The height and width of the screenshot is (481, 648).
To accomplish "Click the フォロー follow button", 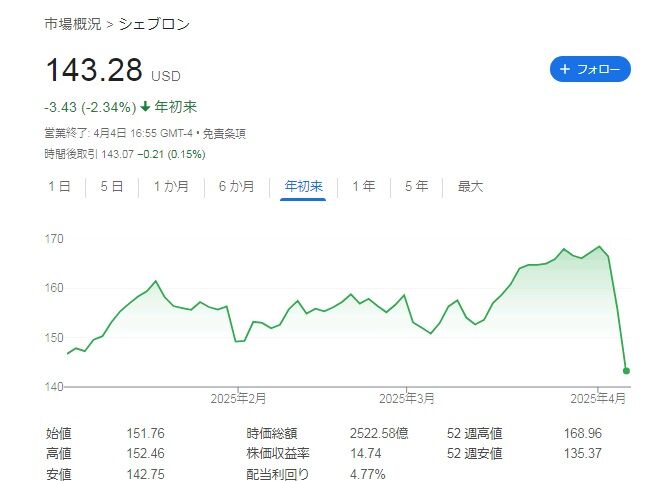I will [590, 69].
